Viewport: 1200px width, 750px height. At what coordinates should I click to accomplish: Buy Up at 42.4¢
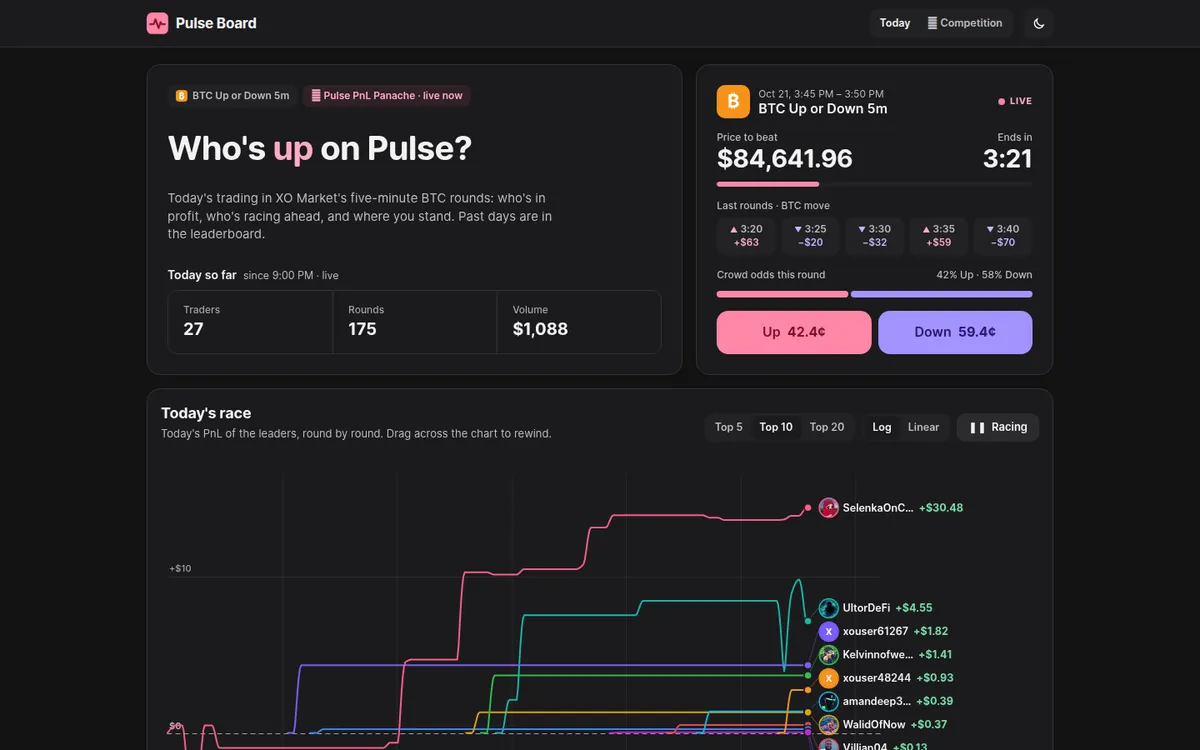(794, 332)
